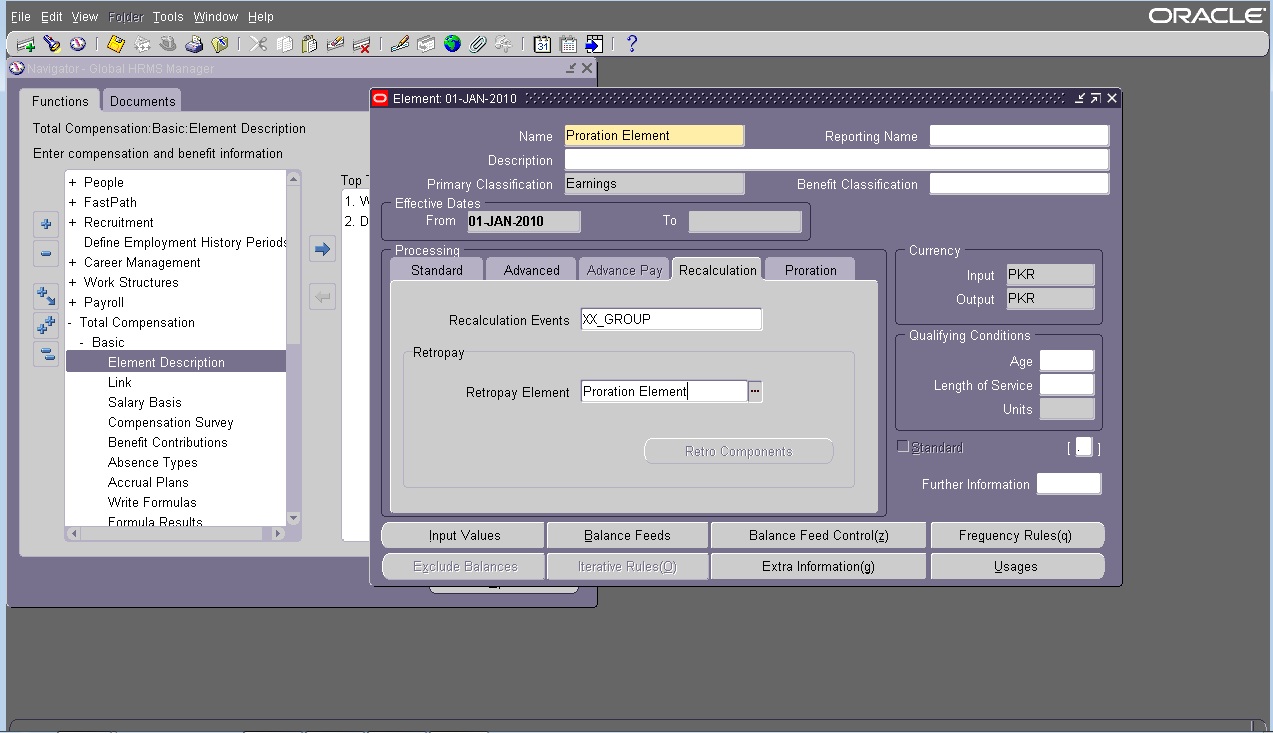The width and height of the screenshot is (1273, 733).
Task: Click the tree's vertical scrollbar down arrow
Action: (x=293, y=518)
